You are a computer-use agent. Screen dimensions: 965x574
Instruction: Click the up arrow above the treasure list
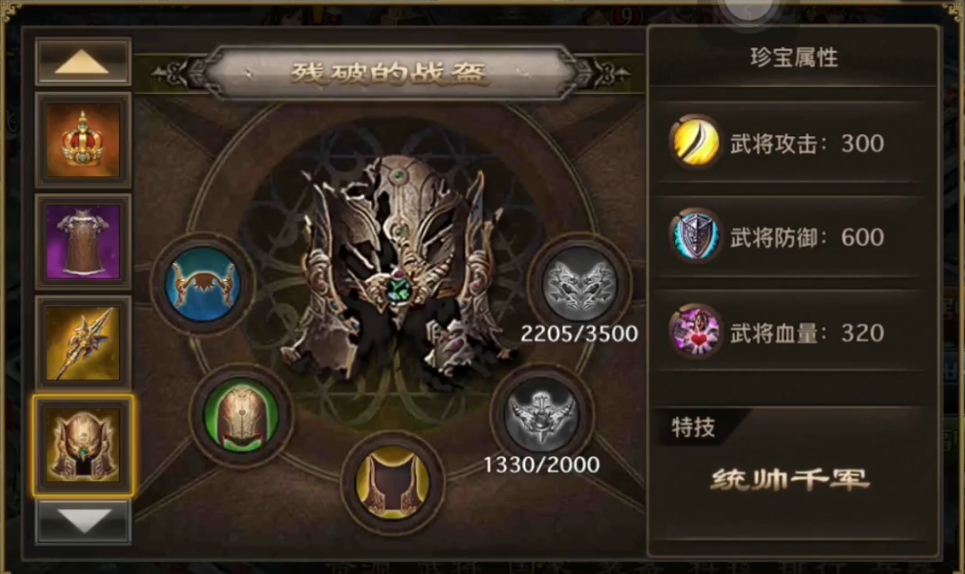(x=83, y=62)
